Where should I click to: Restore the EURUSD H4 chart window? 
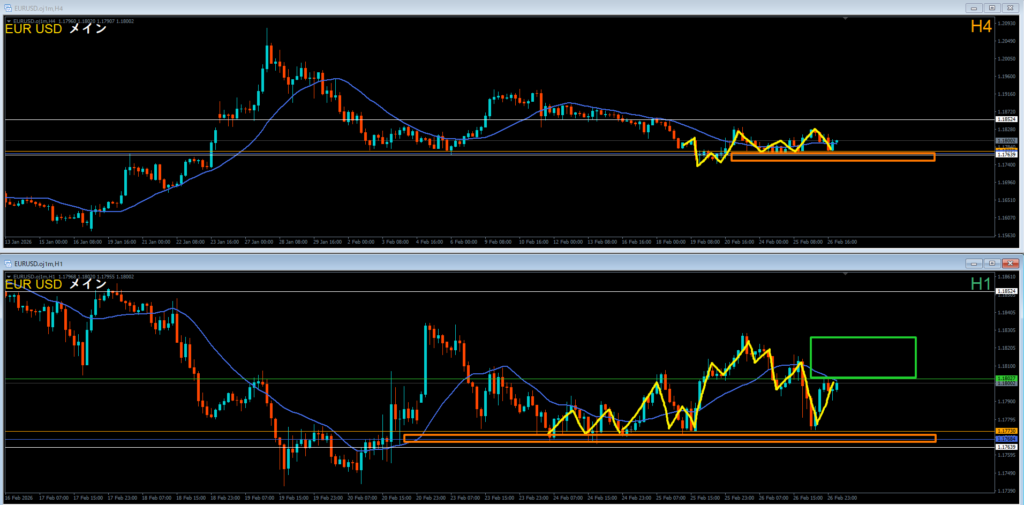click(991, 8)
